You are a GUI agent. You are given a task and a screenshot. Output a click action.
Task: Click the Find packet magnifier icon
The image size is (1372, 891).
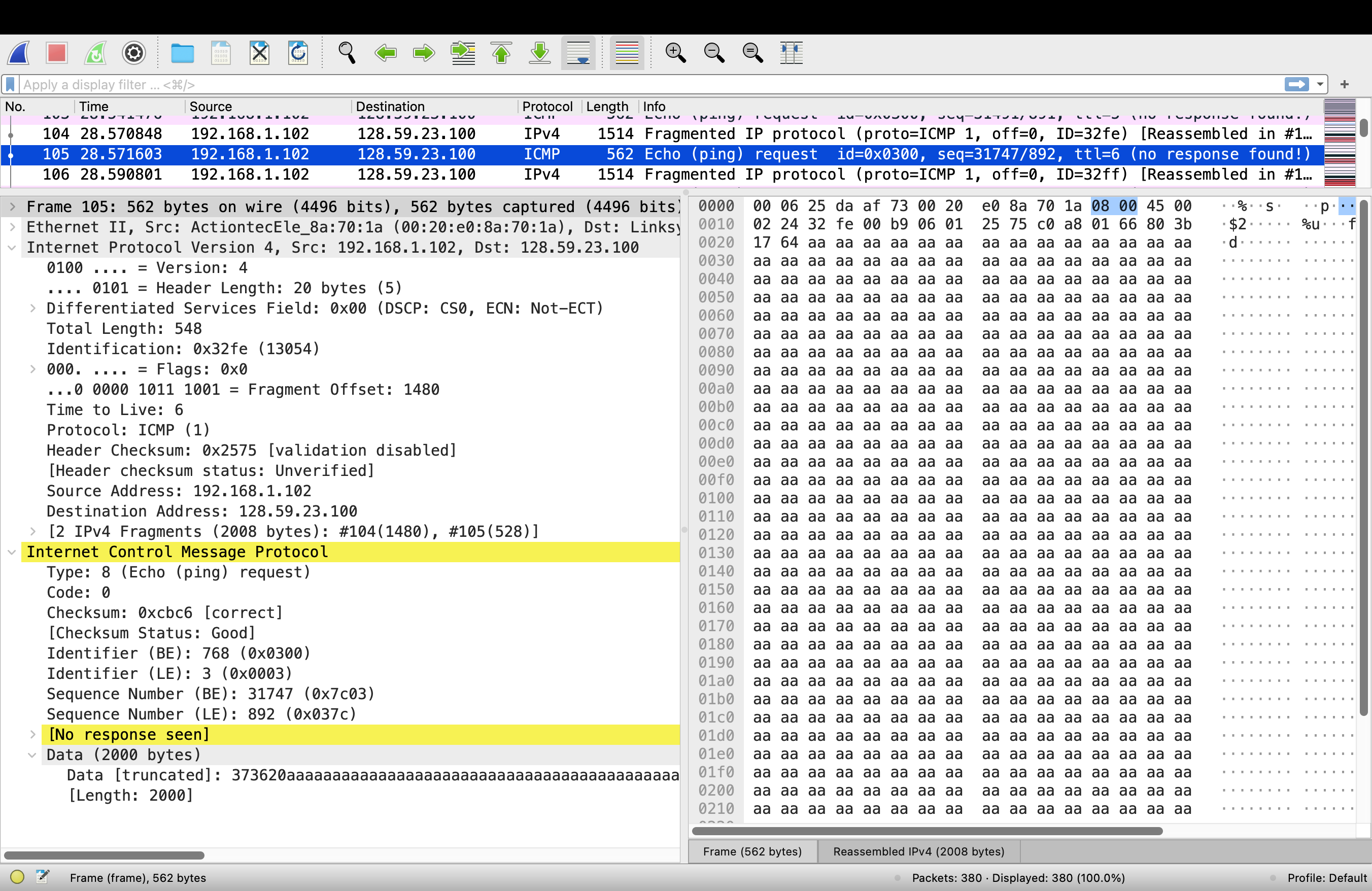point(347,53)
